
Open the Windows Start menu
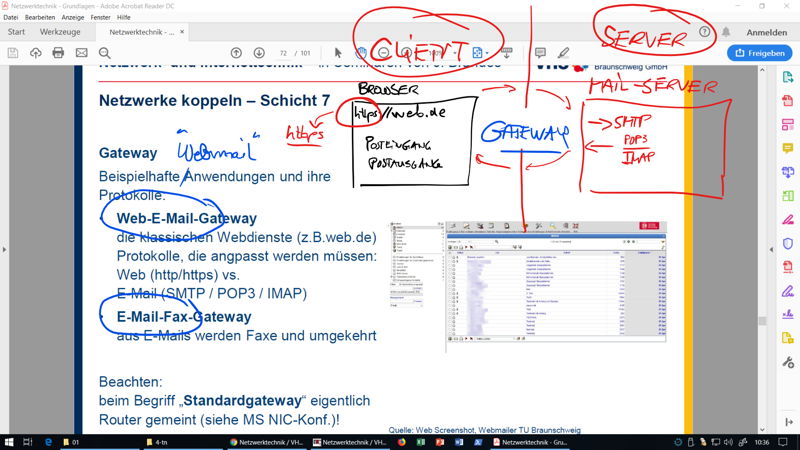coord(9,442)
